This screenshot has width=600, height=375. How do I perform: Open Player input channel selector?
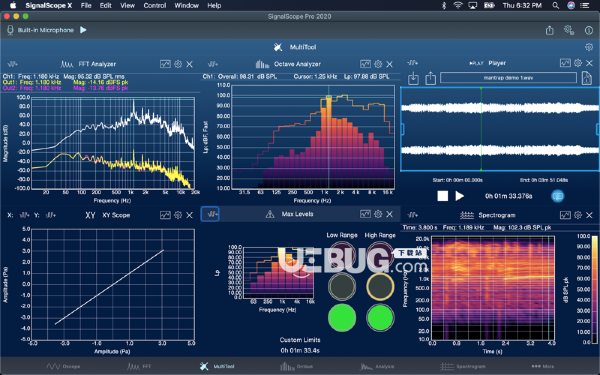[x=412, y=63]
